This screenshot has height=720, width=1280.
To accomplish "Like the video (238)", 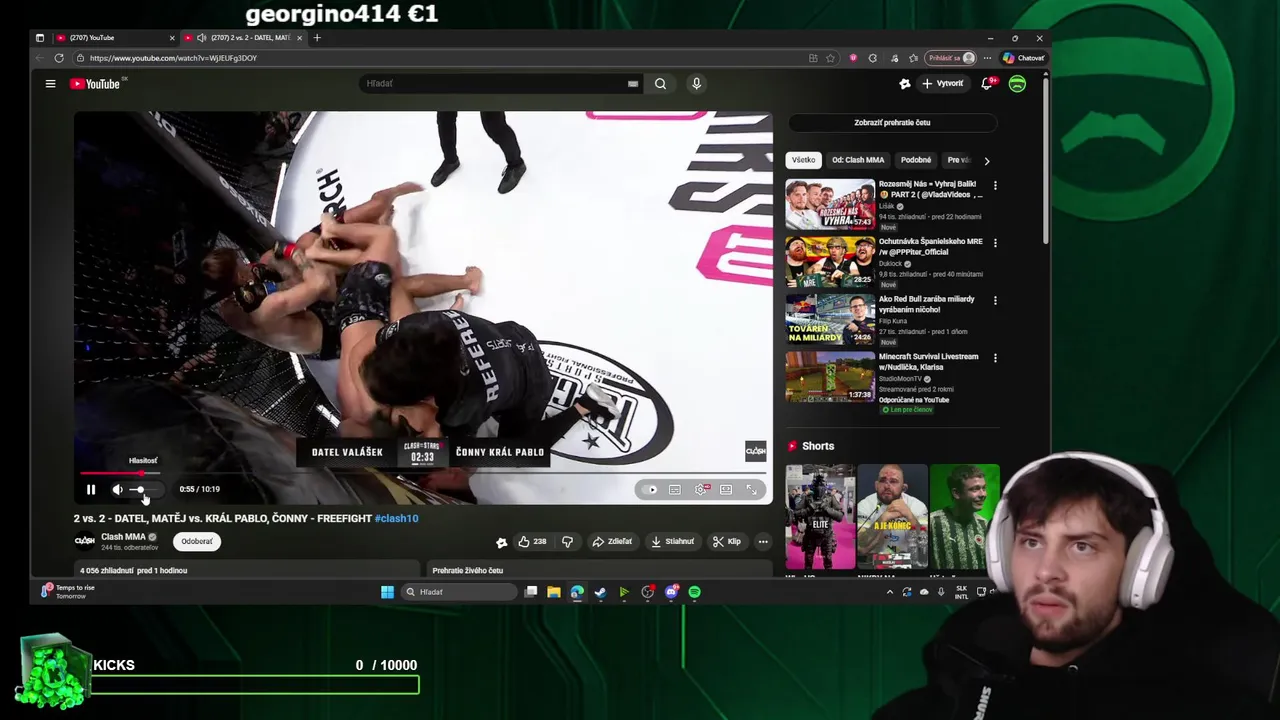I will click(532, 542).
